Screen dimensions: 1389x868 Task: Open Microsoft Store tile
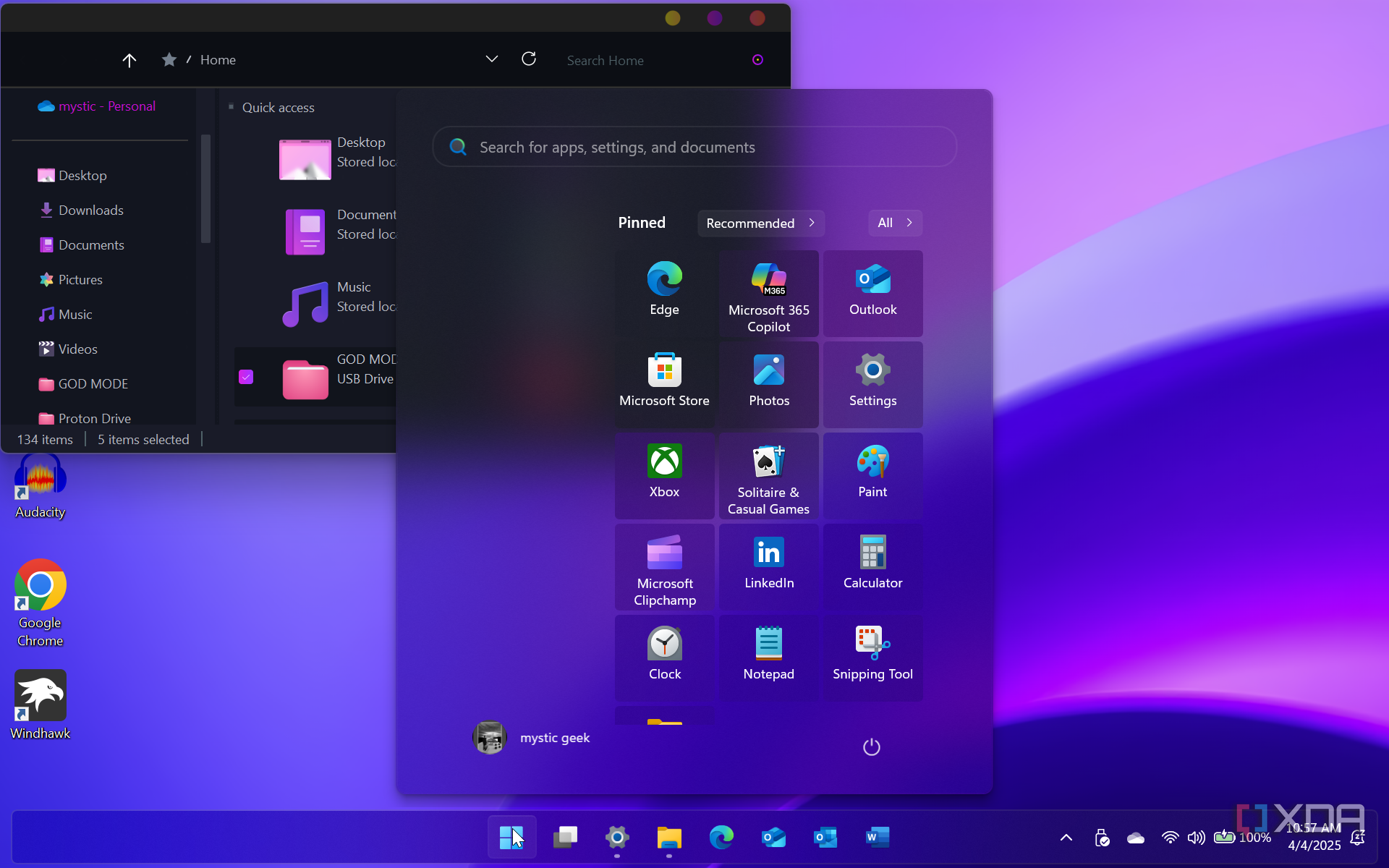(664, 384)
